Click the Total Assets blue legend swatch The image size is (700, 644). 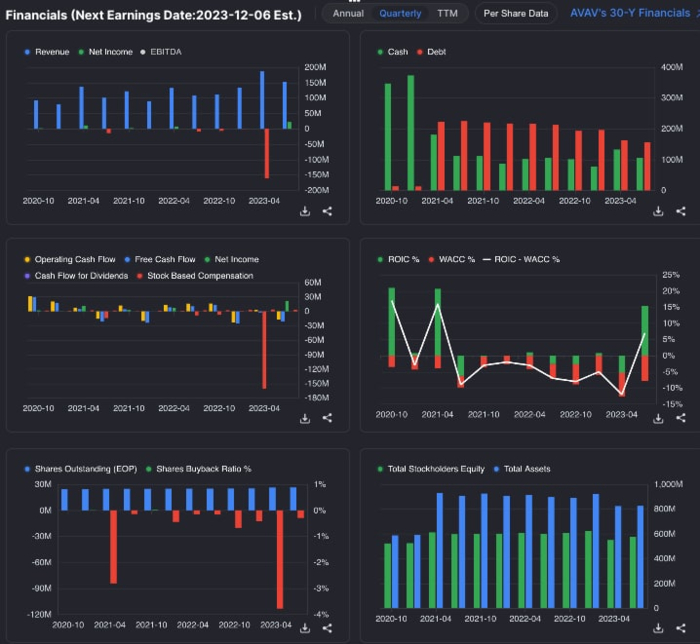[496, 468]
